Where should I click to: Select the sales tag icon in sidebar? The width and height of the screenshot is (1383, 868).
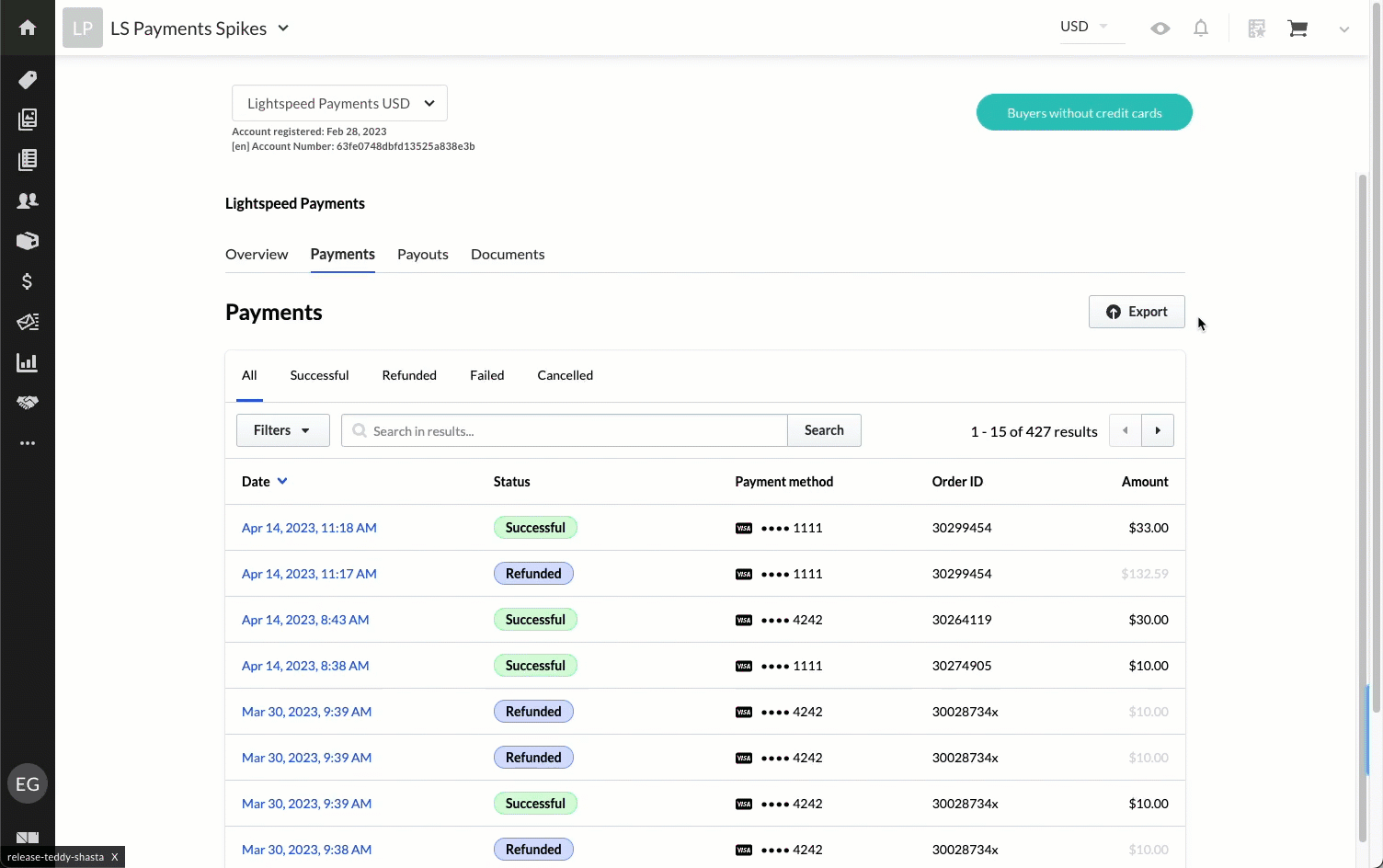[28, 80]
